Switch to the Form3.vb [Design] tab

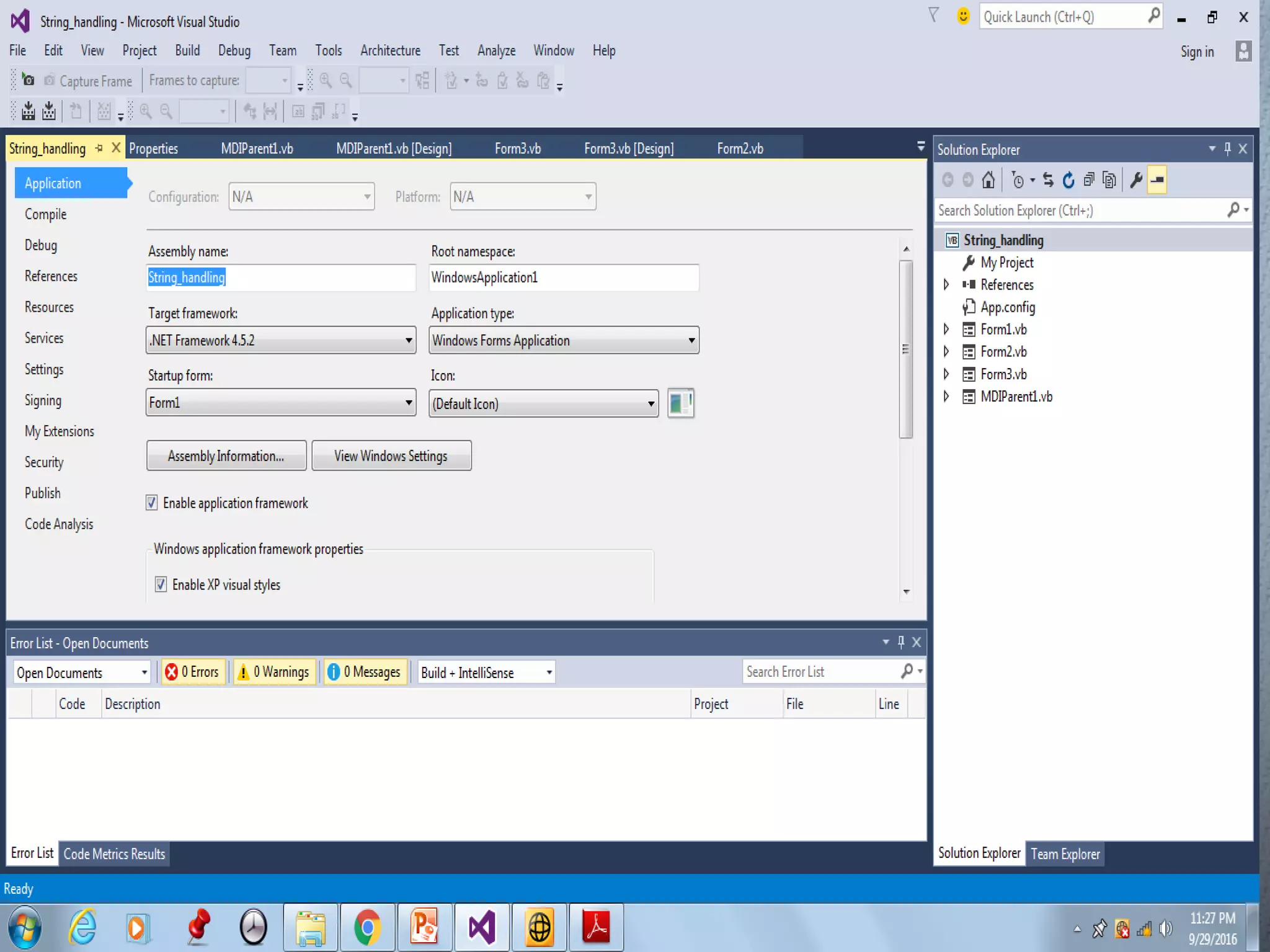[x=628, y=149]
